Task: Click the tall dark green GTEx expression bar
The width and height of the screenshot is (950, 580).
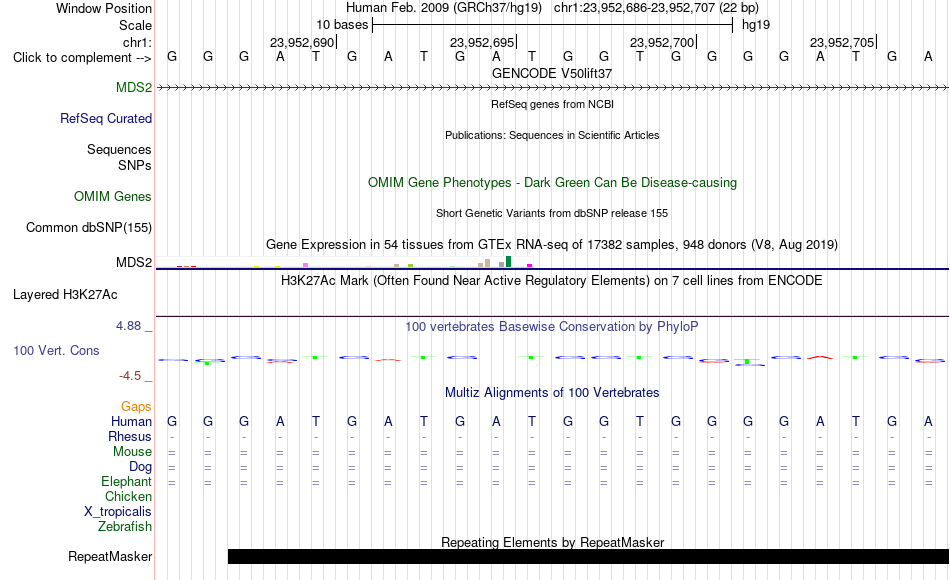Action: click(x=508, y=262)
